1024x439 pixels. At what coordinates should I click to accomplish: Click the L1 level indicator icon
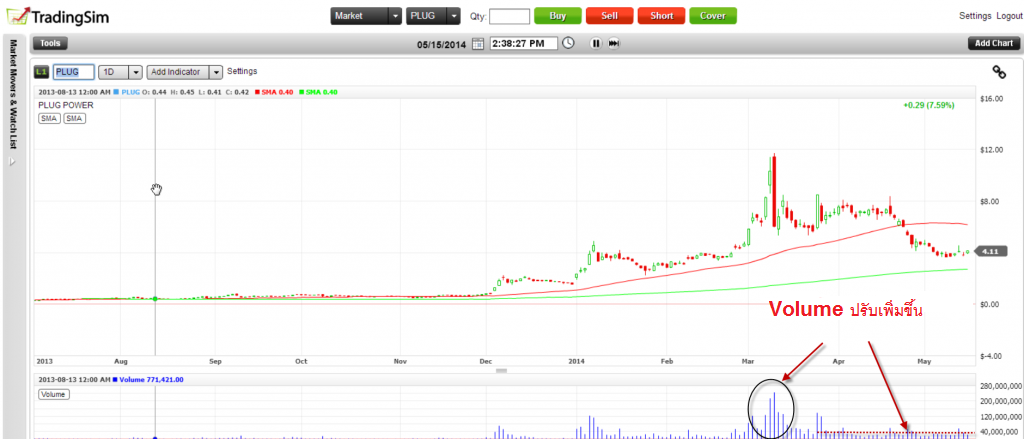42,71
